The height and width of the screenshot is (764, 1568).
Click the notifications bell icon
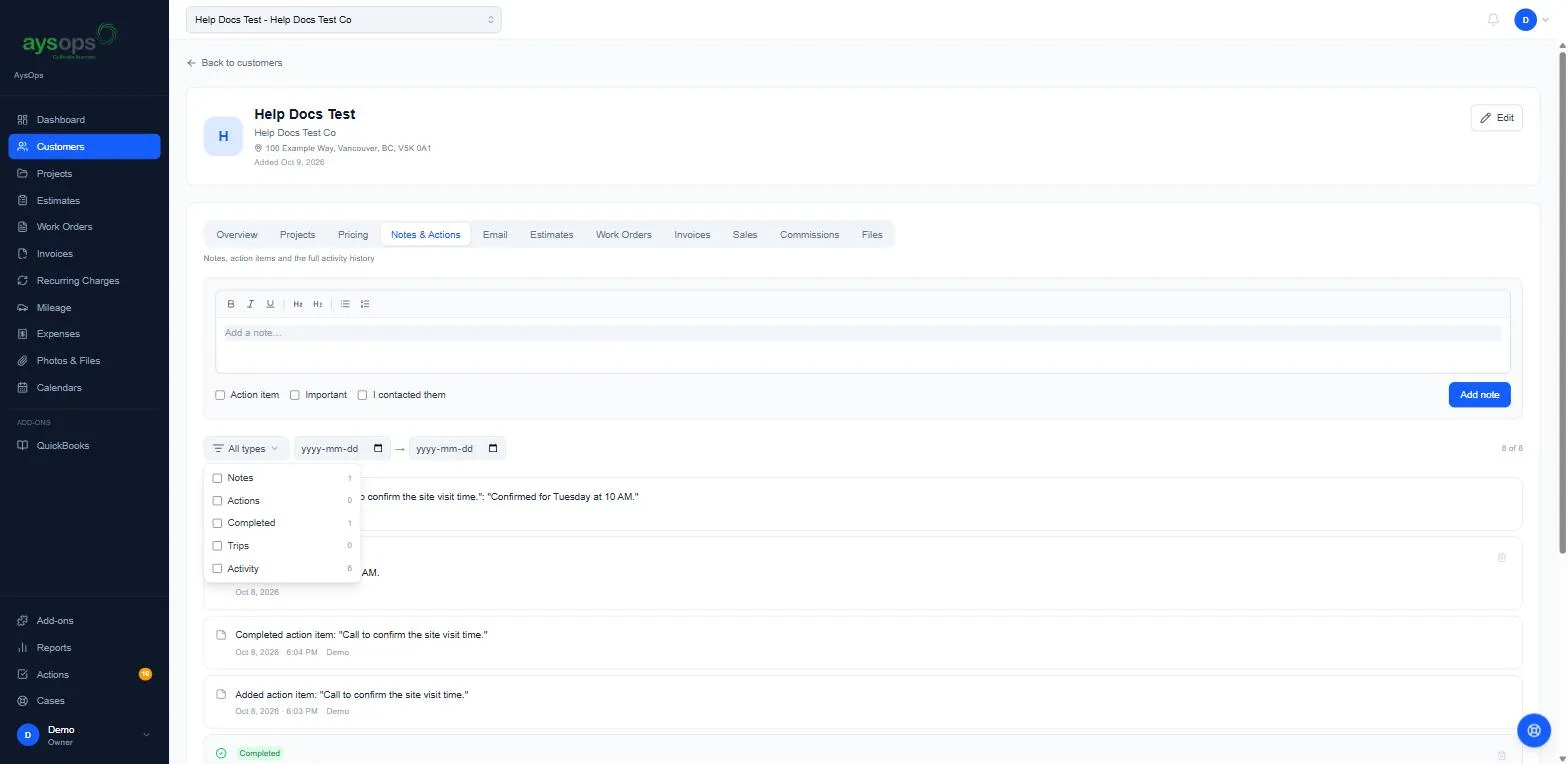pyautogui.click(x=1493, y=20)
